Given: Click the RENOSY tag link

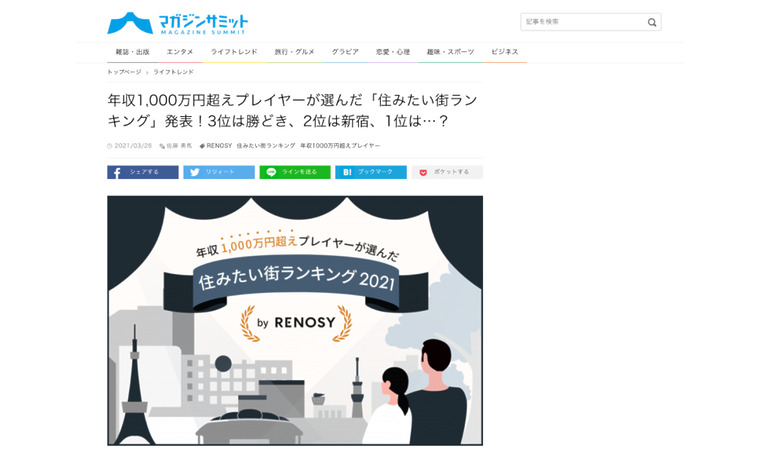Looking at the screenshot, I should [219, 145].
